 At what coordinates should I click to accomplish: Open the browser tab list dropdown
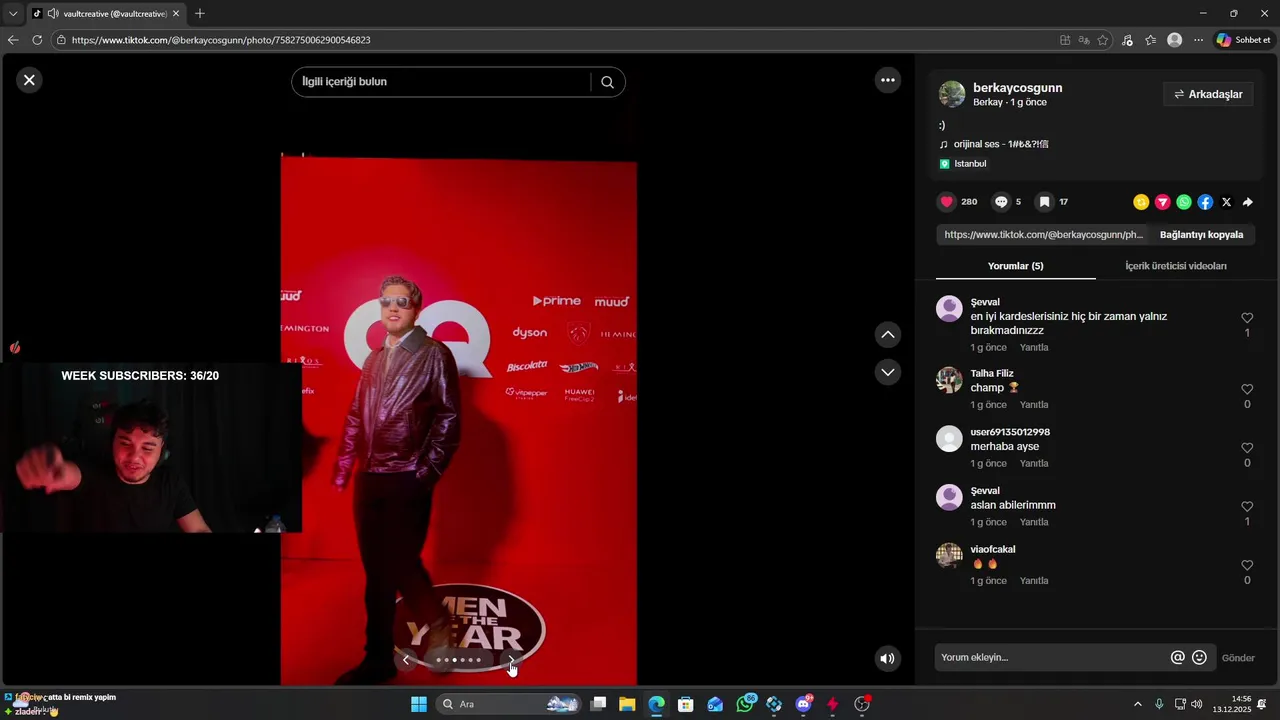click(x=13, y=14)
